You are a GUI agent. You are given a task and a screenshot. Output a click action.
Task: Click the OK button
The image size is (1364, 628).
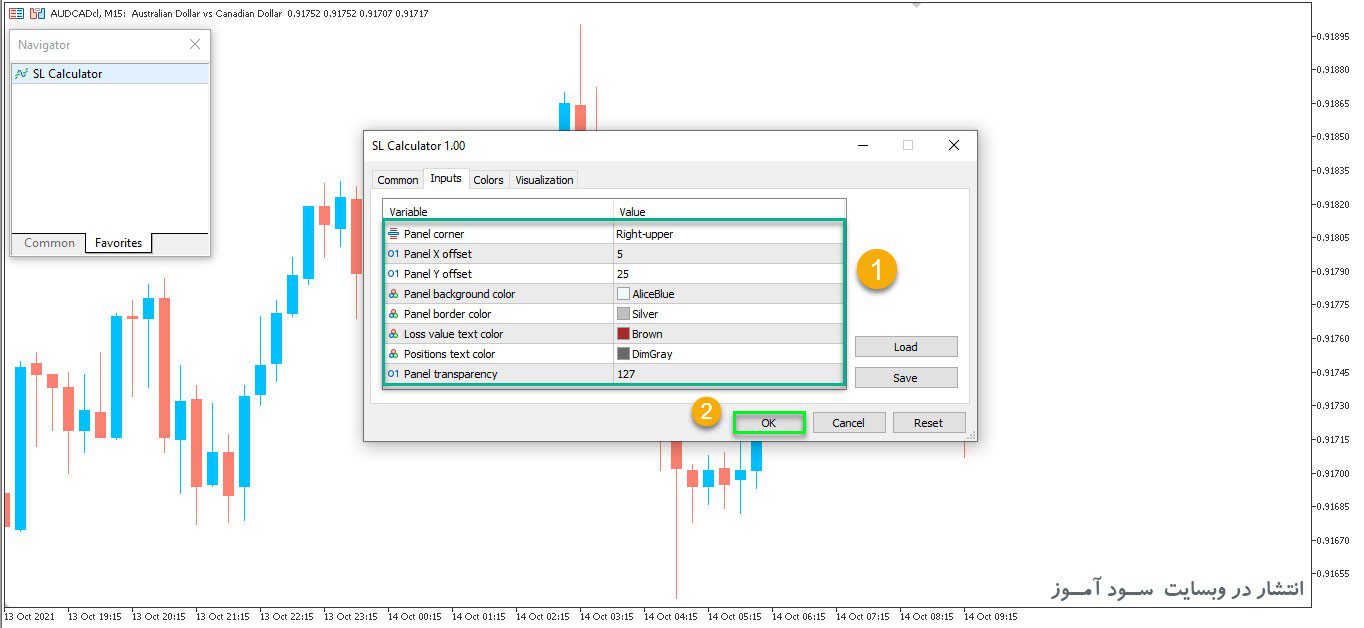(768, 423)
